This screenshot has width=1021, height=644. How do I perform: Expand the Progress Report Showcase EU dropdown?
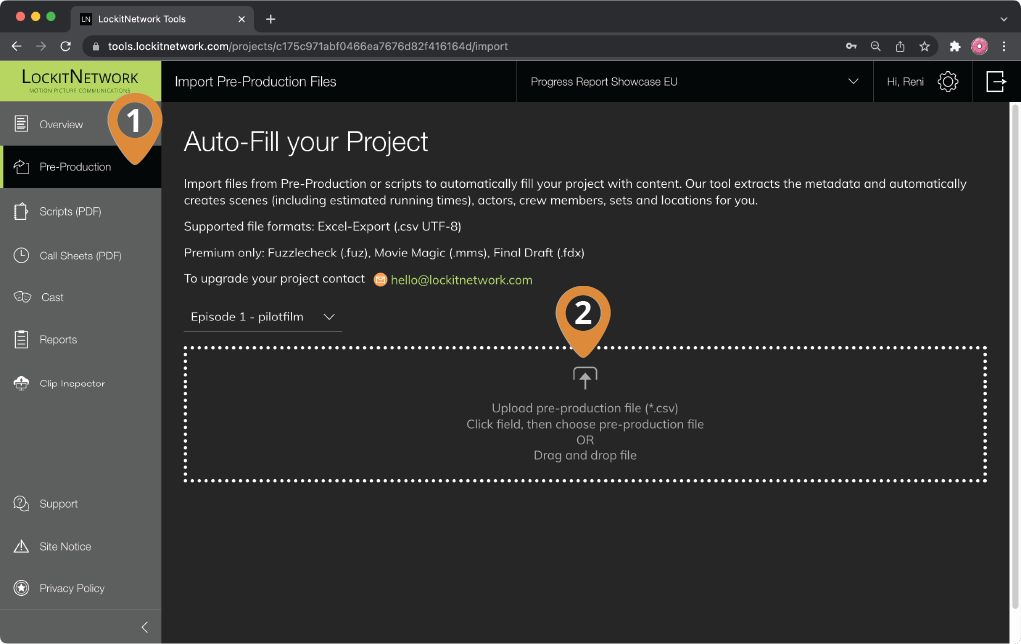(x=694, y=81)
